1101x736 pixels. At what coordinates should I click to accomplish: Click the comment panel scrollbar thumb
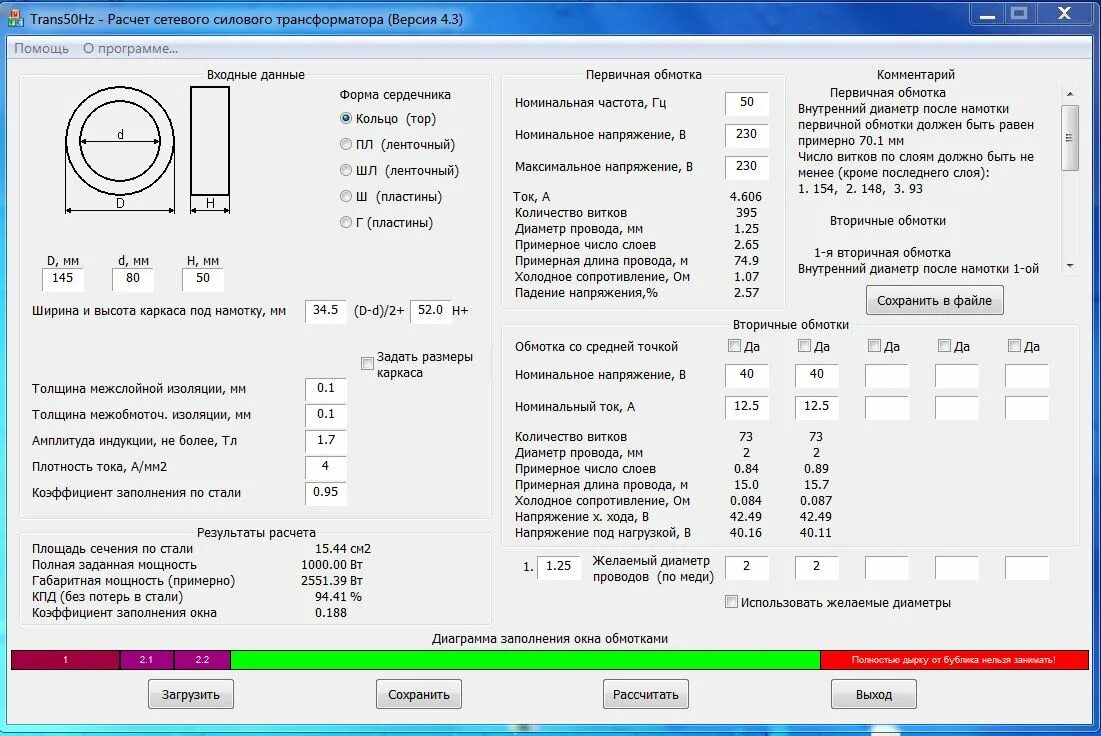click(1070, 138)
